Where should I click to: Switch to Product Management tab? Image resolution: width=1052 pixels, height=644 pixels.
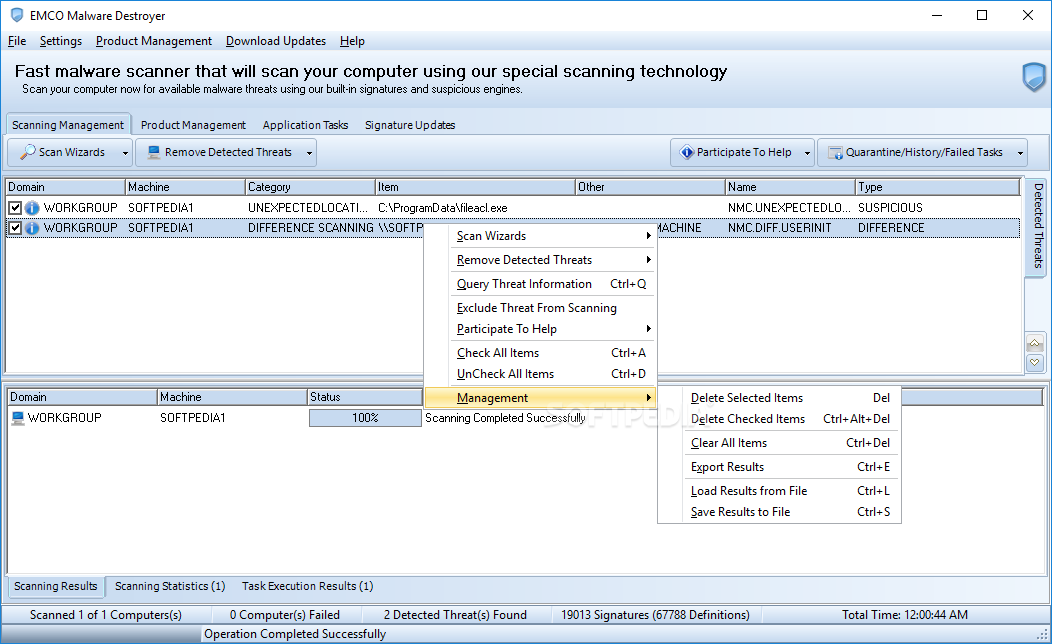point(193,125)
